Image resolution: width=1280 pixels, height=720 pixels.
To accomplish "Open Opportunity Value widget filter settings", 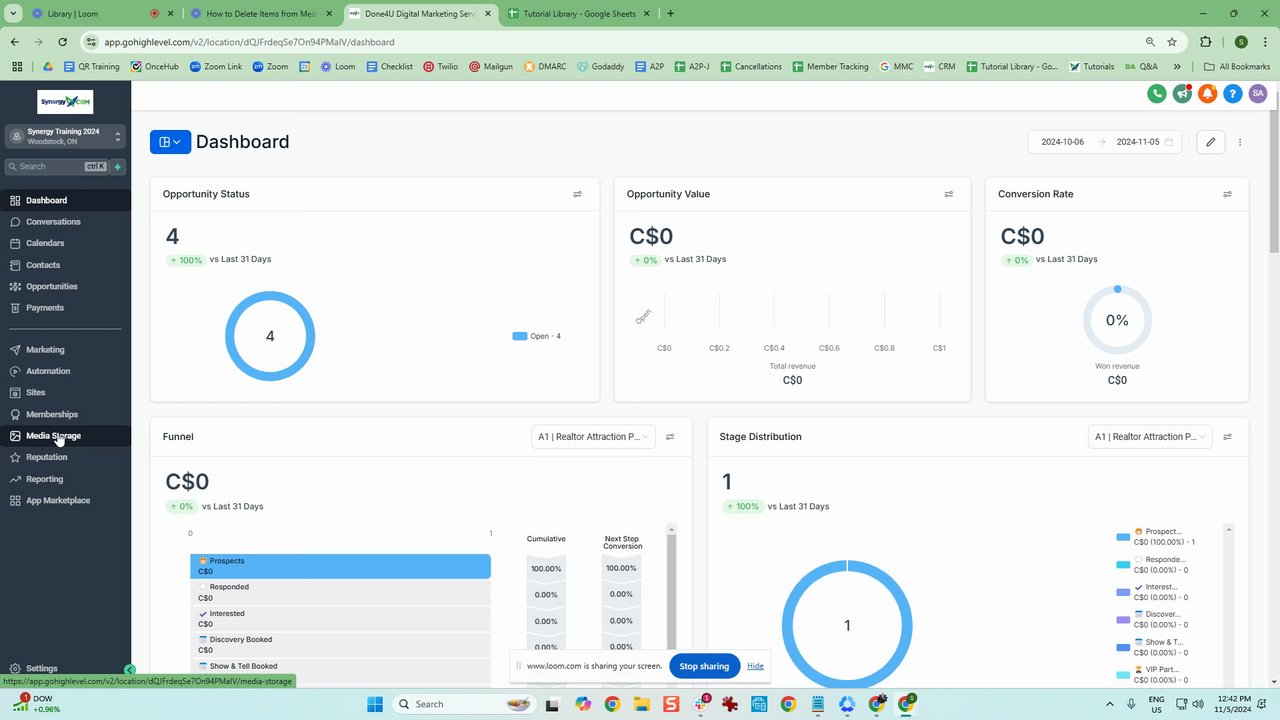I will 949,194.
